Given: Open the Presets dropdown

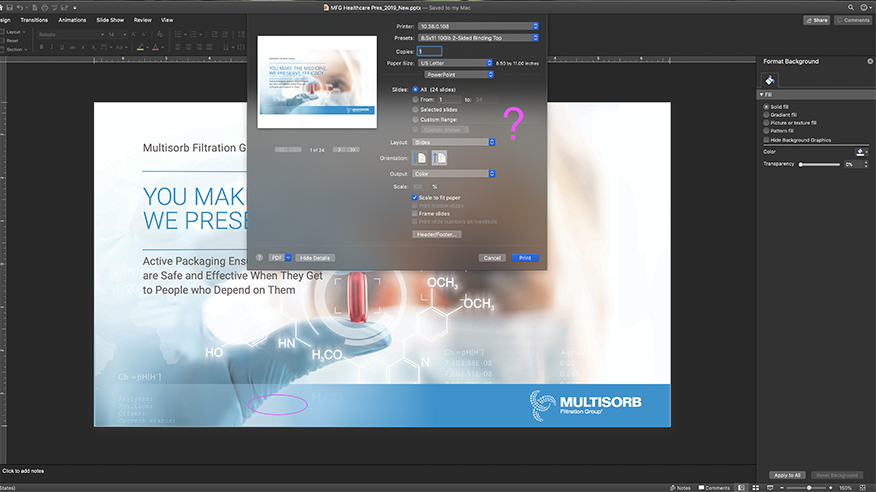Looking at the screenshot, I should (478, 38).
